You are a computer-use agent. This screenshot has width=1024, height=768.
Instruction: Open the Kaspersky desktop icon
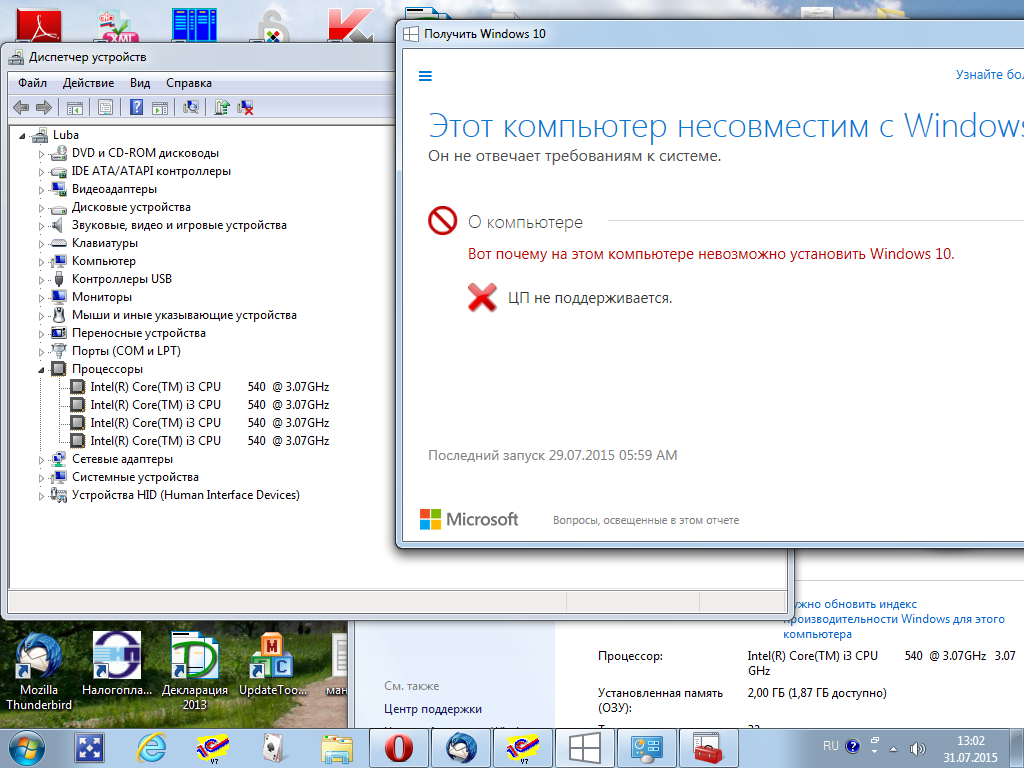click(x=351, y=25)
